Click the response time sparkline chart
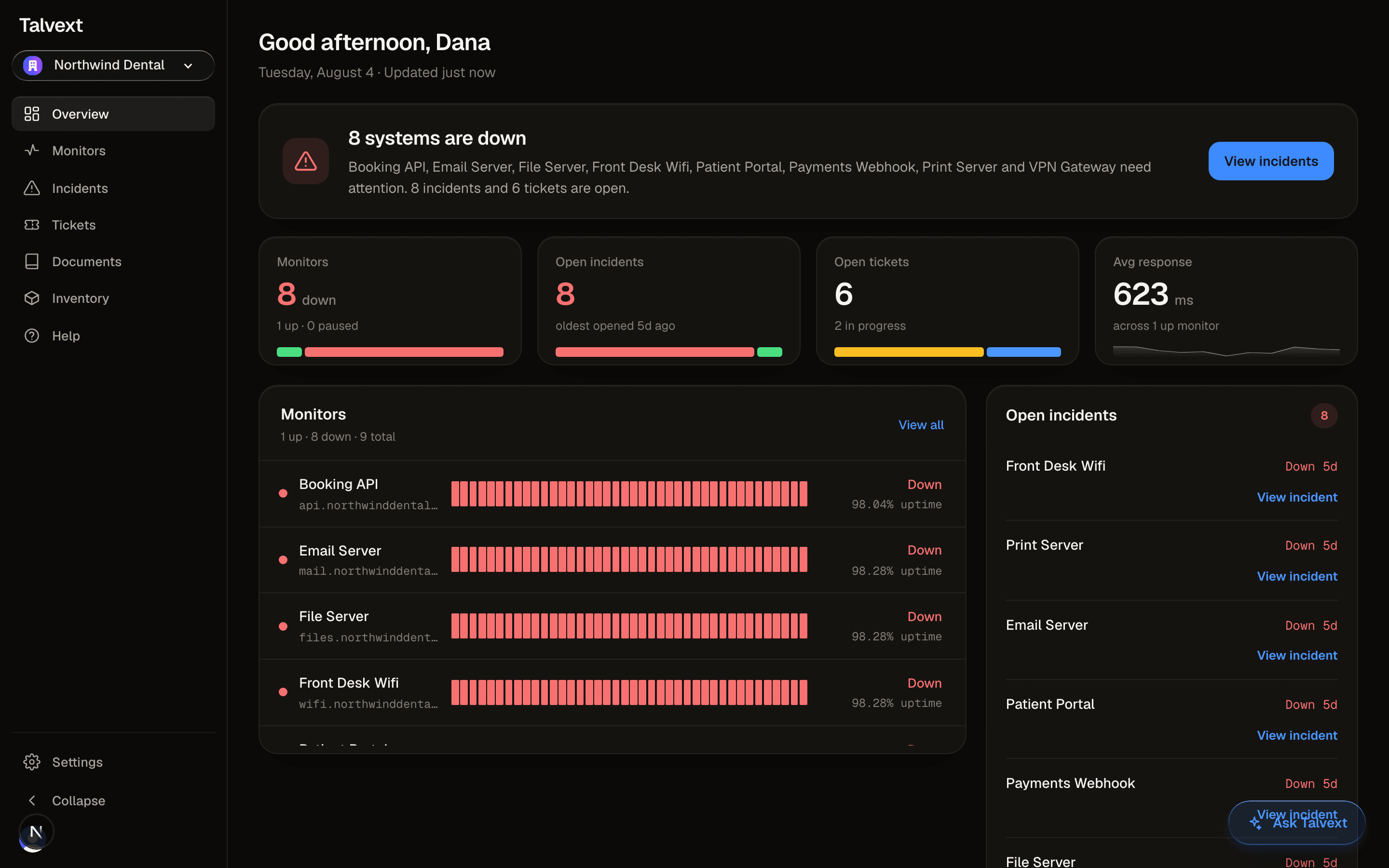 1226,351
